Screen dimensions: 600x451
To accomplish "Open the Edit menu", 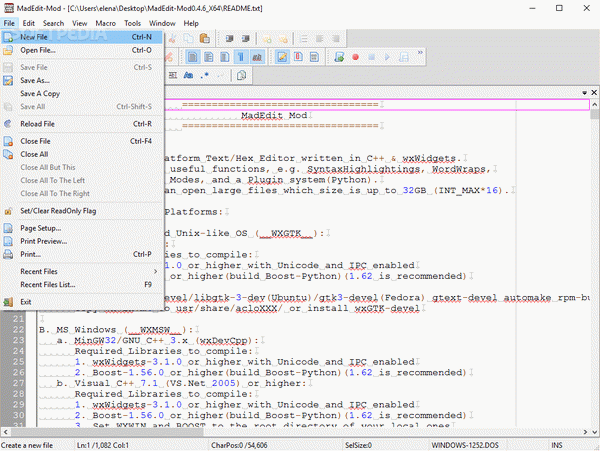I will pyautogui.click(x=29, y=21).
